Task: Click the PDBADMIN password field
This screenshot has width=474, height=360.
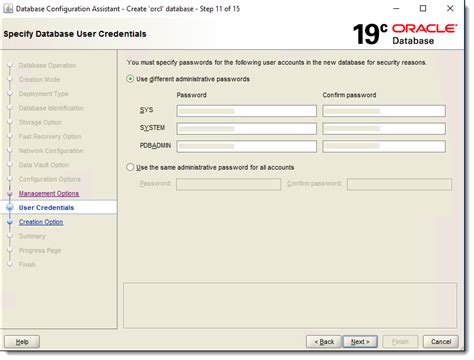Action: (x=246, y=146)
